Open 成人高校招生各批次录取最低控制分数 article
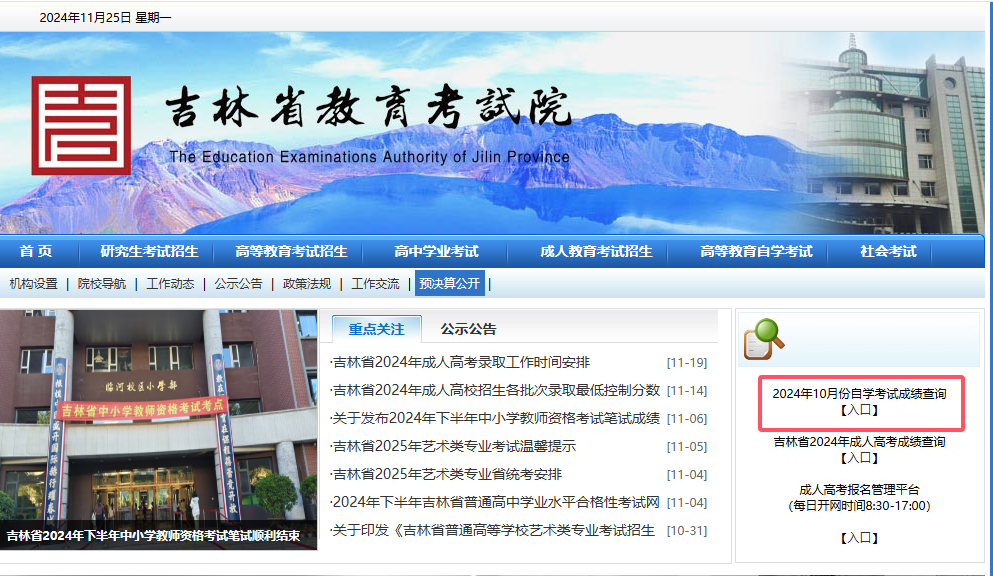993x576 pixels. tap(496, 390)
